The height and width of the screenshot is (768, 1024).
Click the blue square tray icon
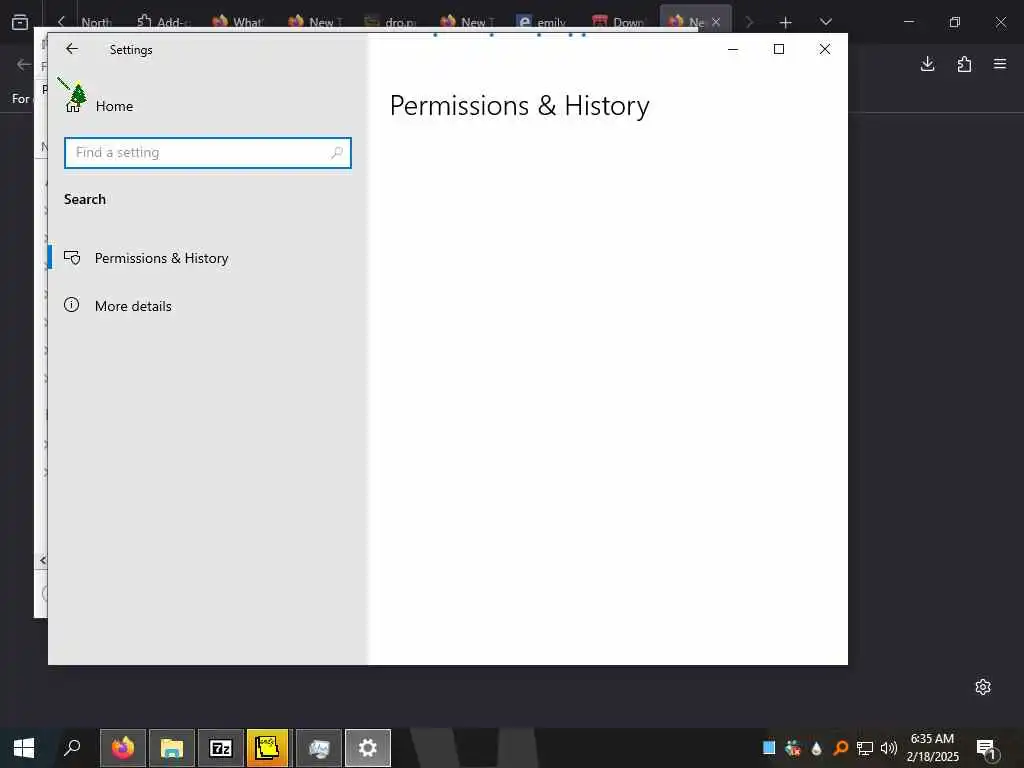pyautogui.click(x=769, y=747)
